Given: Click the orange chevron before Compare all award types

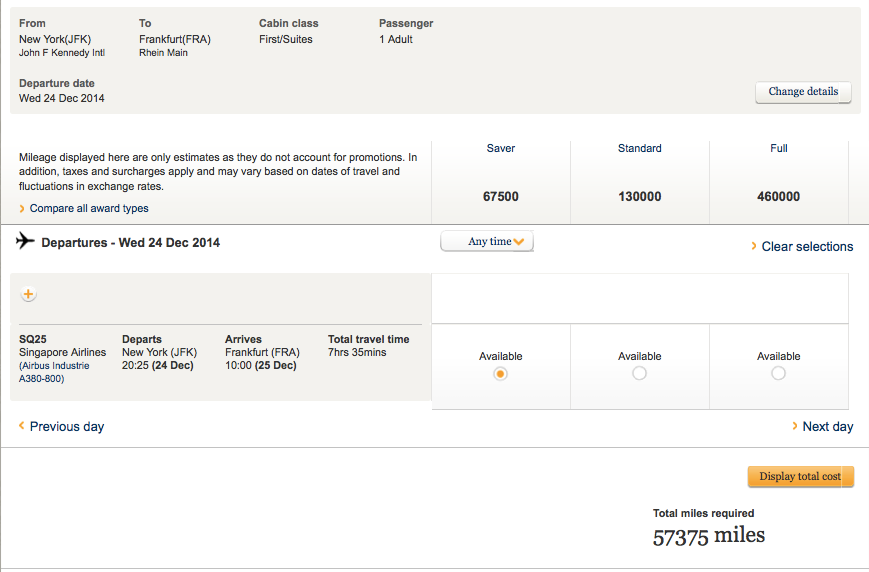Looking at the screenshot, I should pyautogui.click(x=23, y=209).
